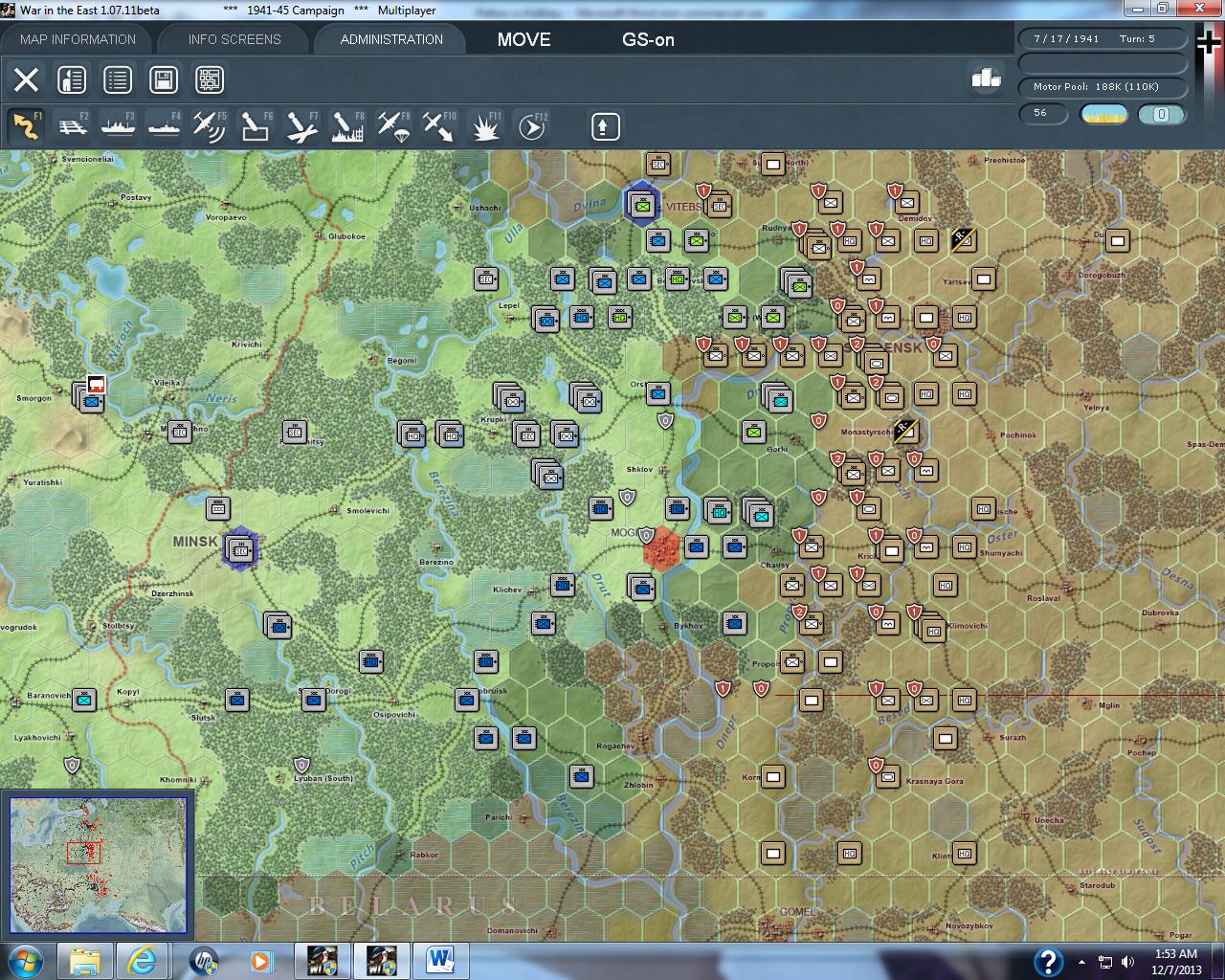1225x980 pixels.
Task: Open Windows Explorer from taskbar
Action: tap(85, 961)
